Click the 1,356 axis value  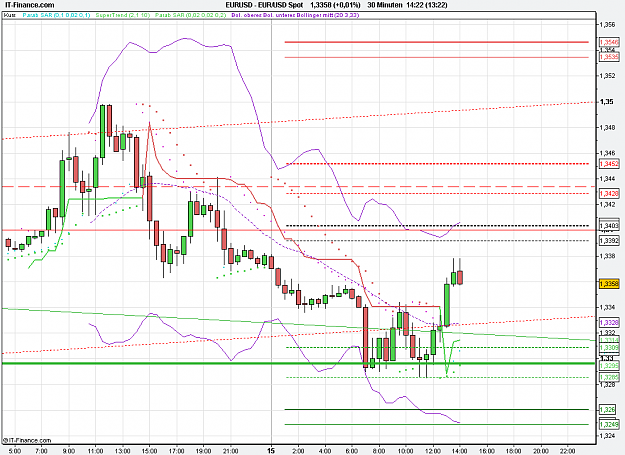pyautogui.click(x=608, y=25)
